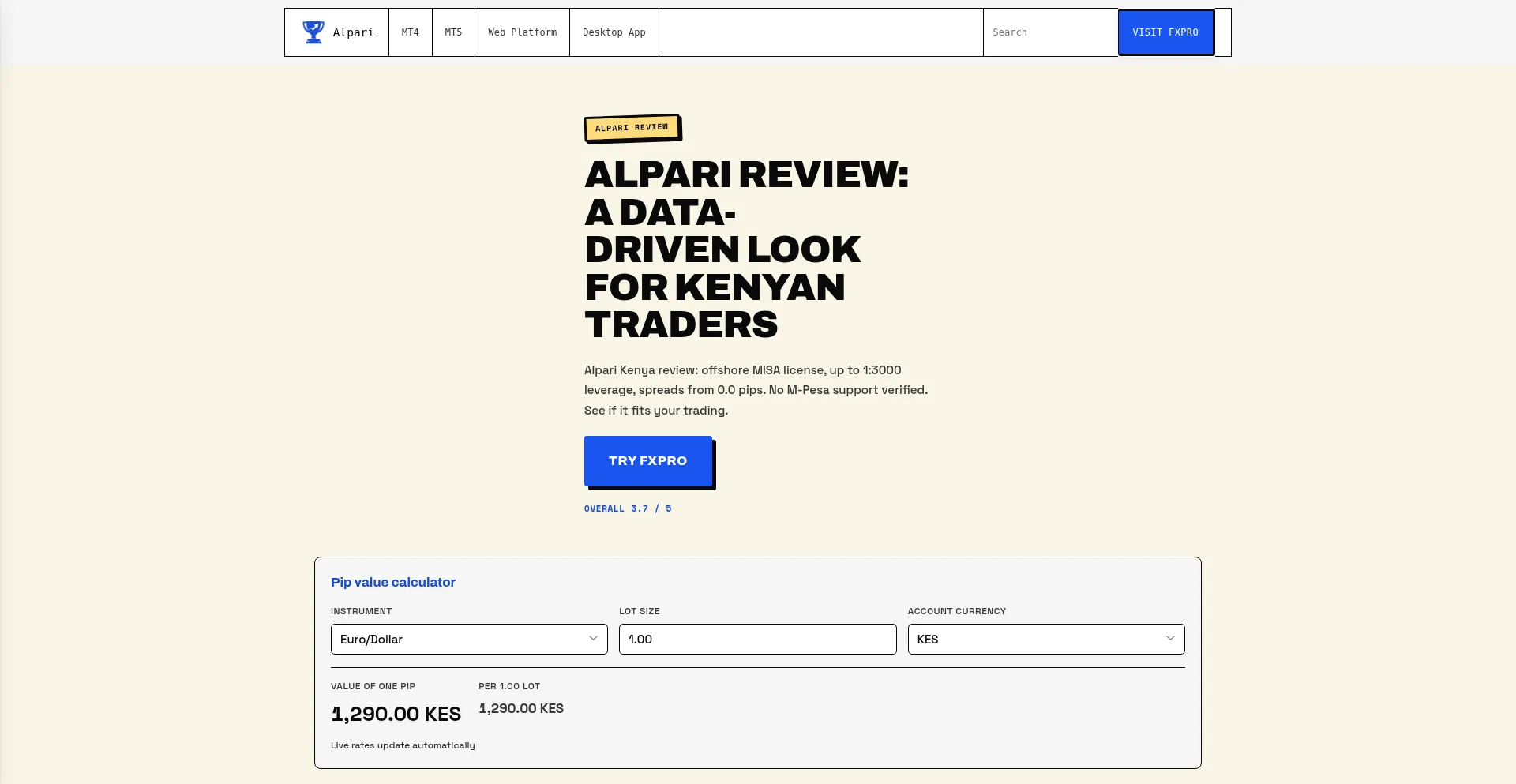1516x784 pixels.
Task: Click the VISIT FXPRO button
Action: click(1165, 32)
